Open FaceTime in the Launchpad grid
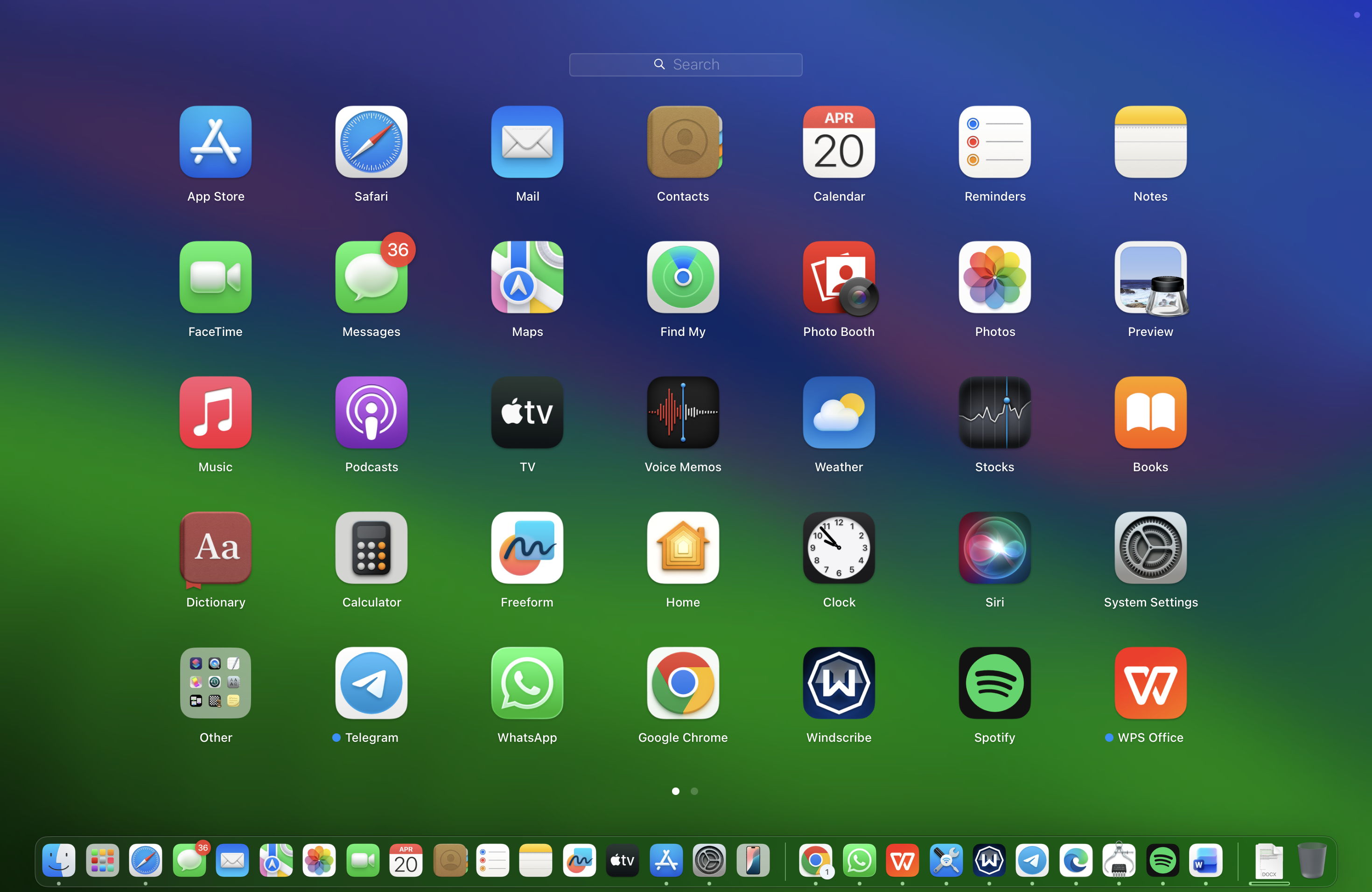Screen dimensions: 1372x892 point(216,277)
